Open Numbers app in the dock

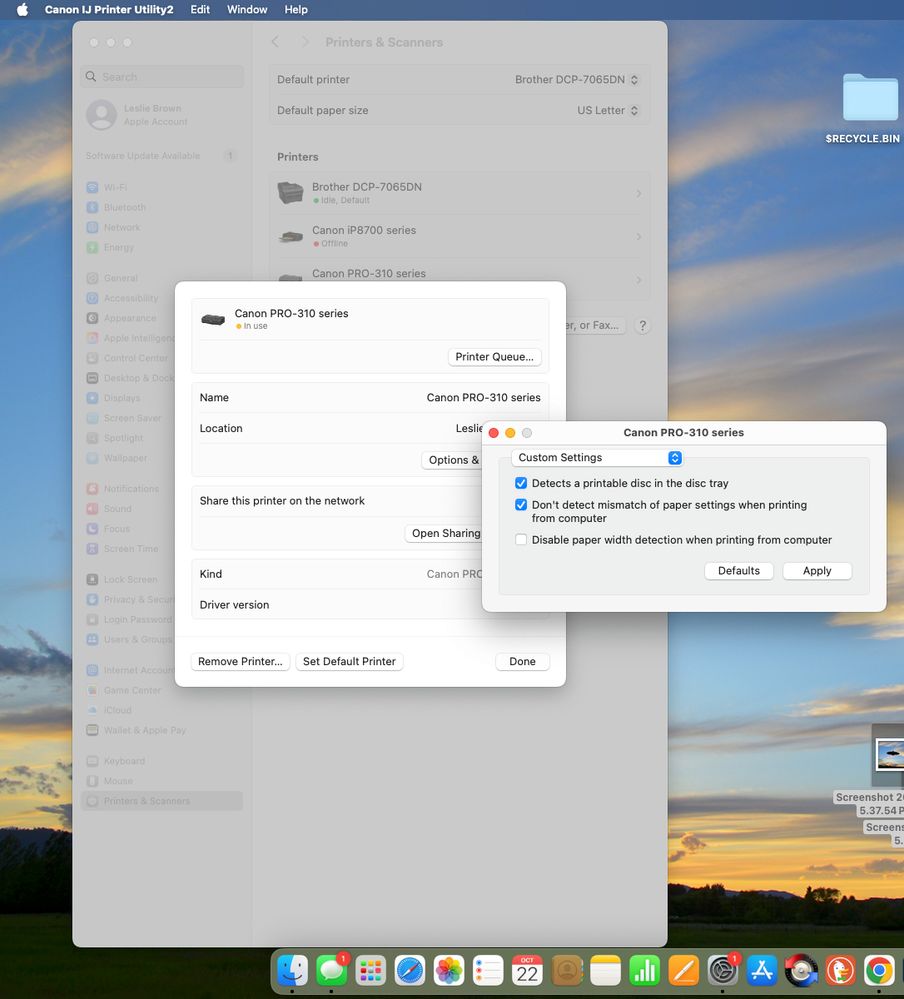pos(645,969)
